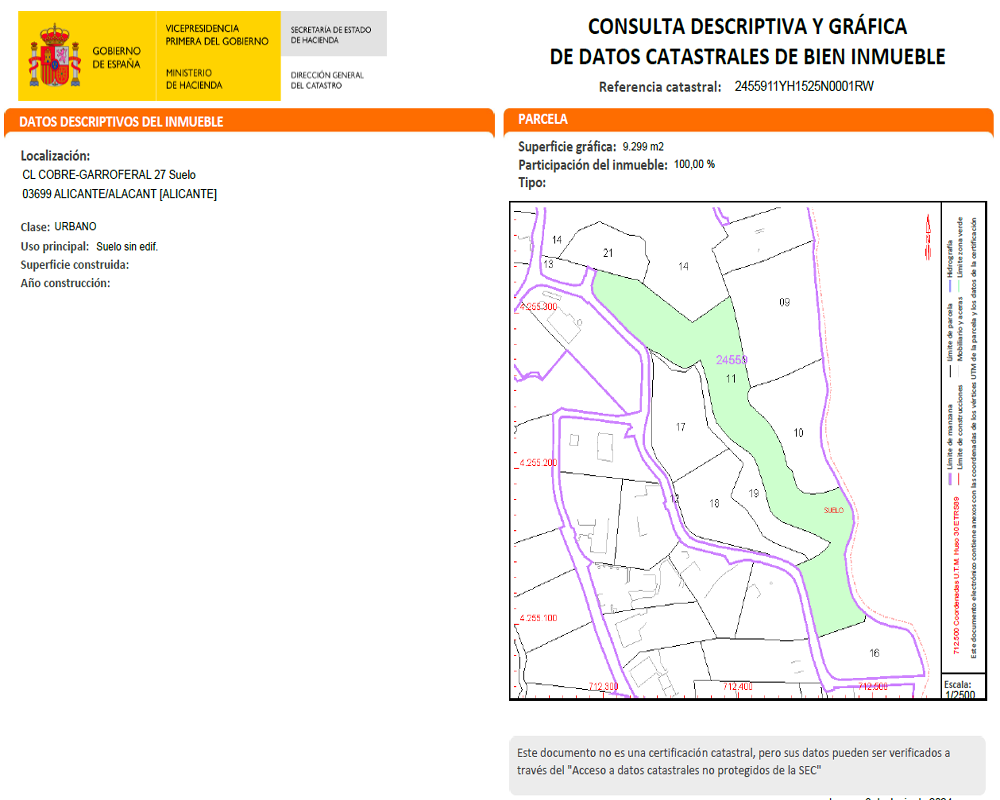Click the 'Hidrografía' legend entry
The height and width of the screenshot is (800, 1000).
(x=950, y=267)
